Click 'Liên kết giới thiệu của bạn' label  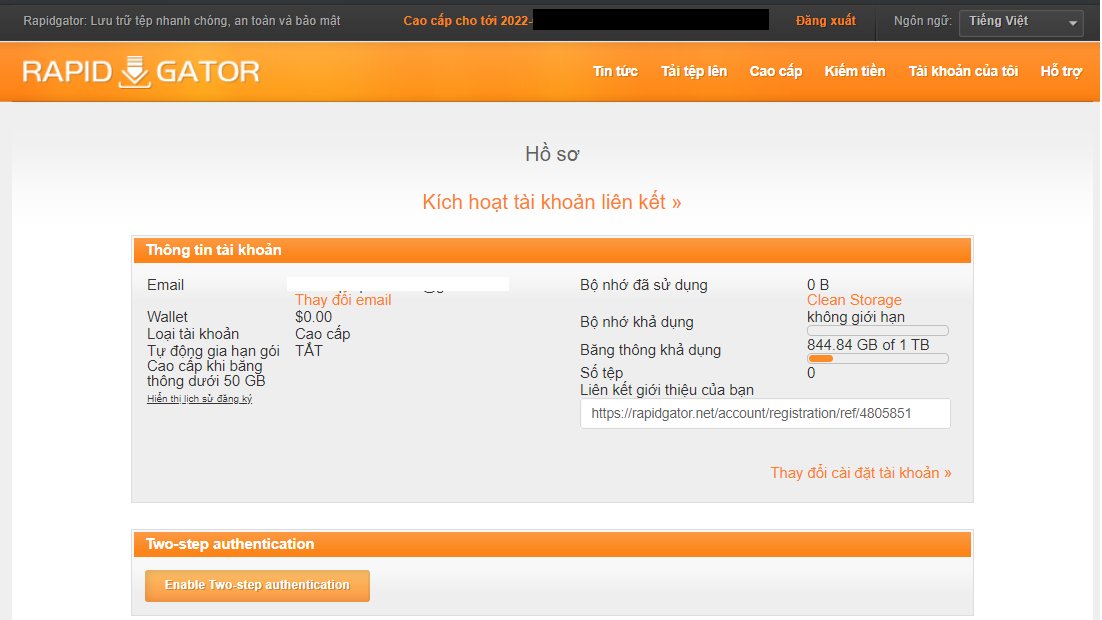(667, 390)
